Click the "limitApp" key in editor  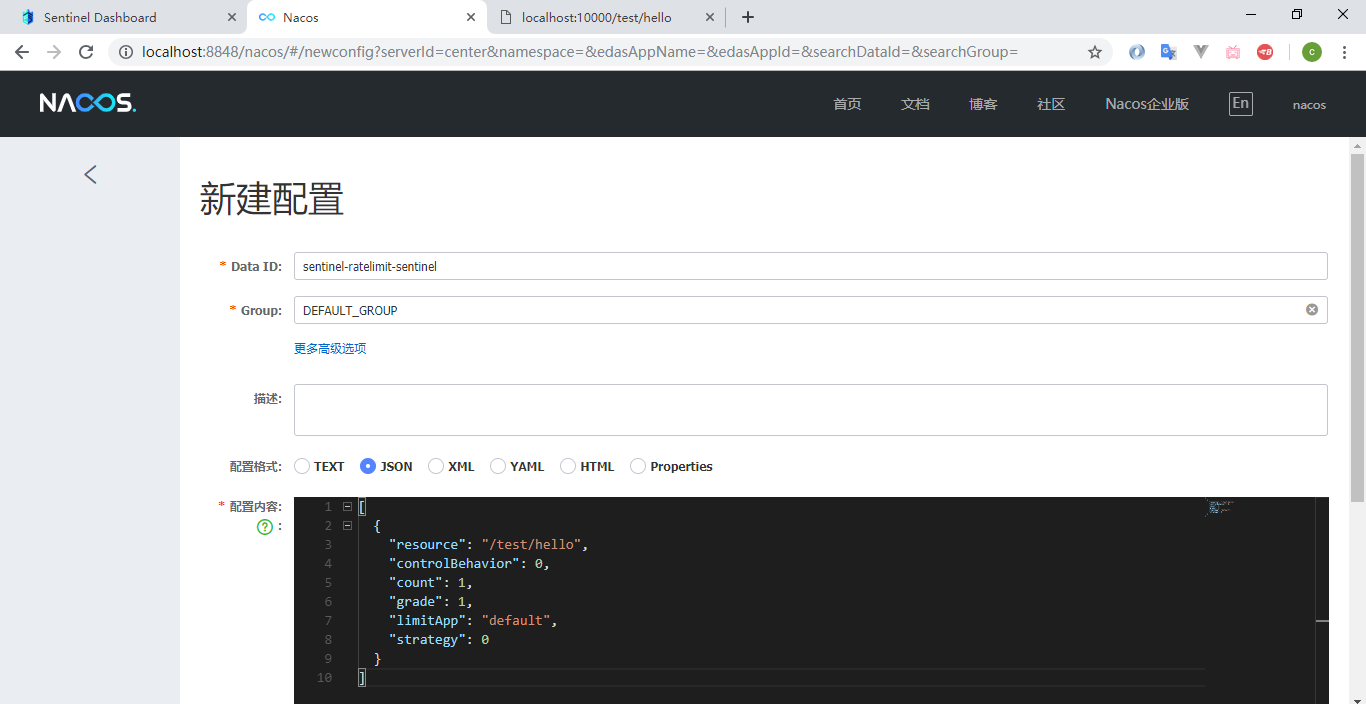(427, 621)
